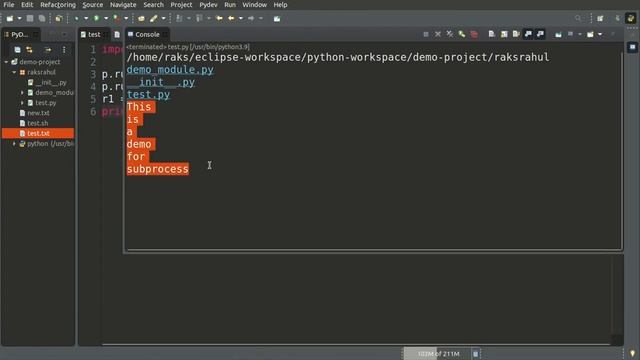
Task: Open the Pydev menu
Action: (208, 5)
